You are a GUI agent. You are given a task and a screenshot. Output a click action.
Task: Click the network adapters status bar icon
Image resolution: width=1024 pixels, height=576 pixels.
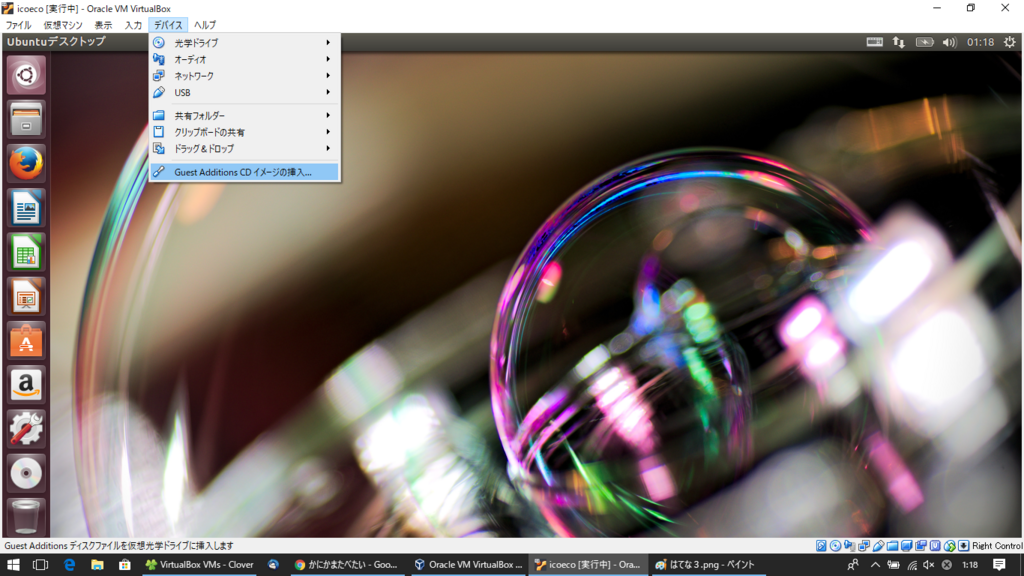[863, 546]
